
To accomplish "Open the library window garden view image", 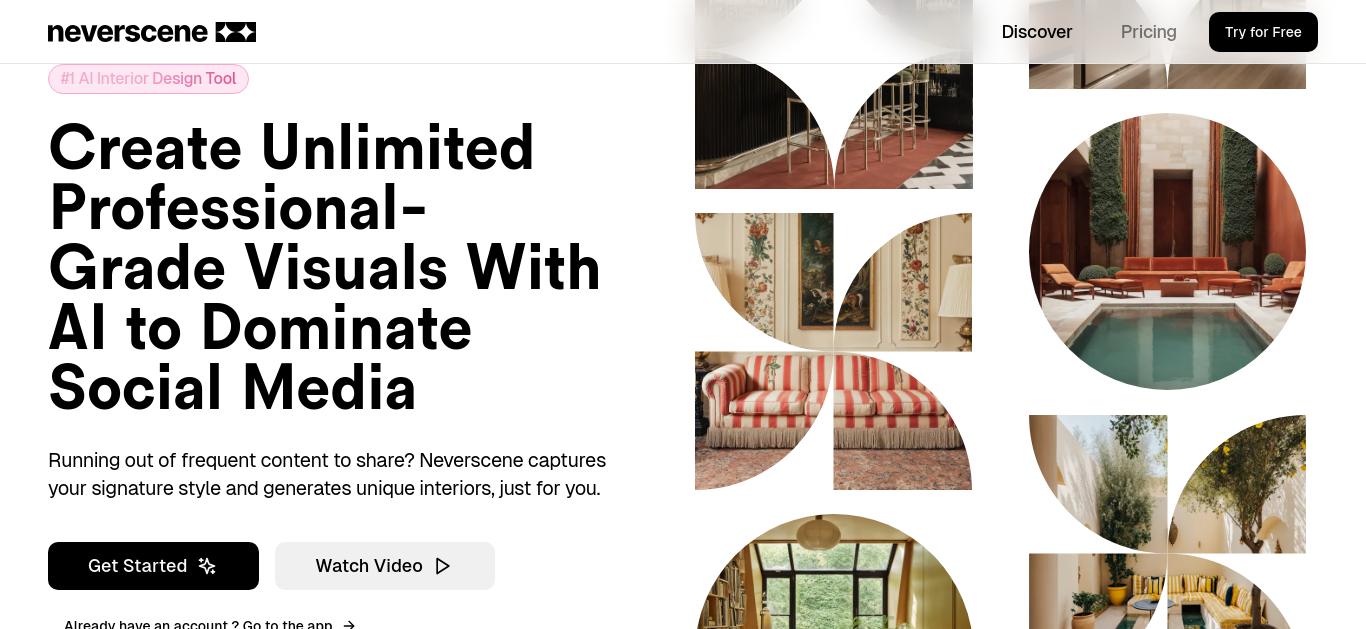I will [x=833, y=572].
